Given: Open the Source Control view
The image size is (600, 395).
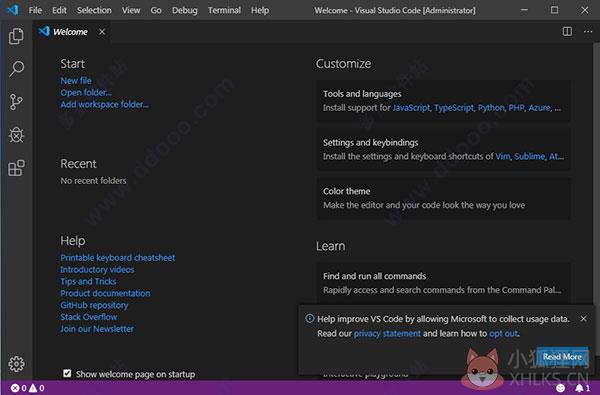Looking at the screenshot, I should click(16, 102).
